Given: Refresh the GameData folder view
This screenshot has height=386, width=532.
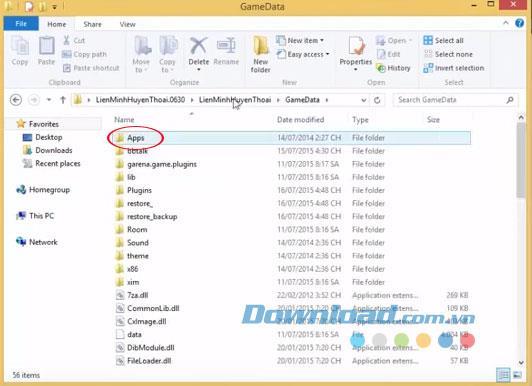Looking at the screenshot, I should coord(377,100).
